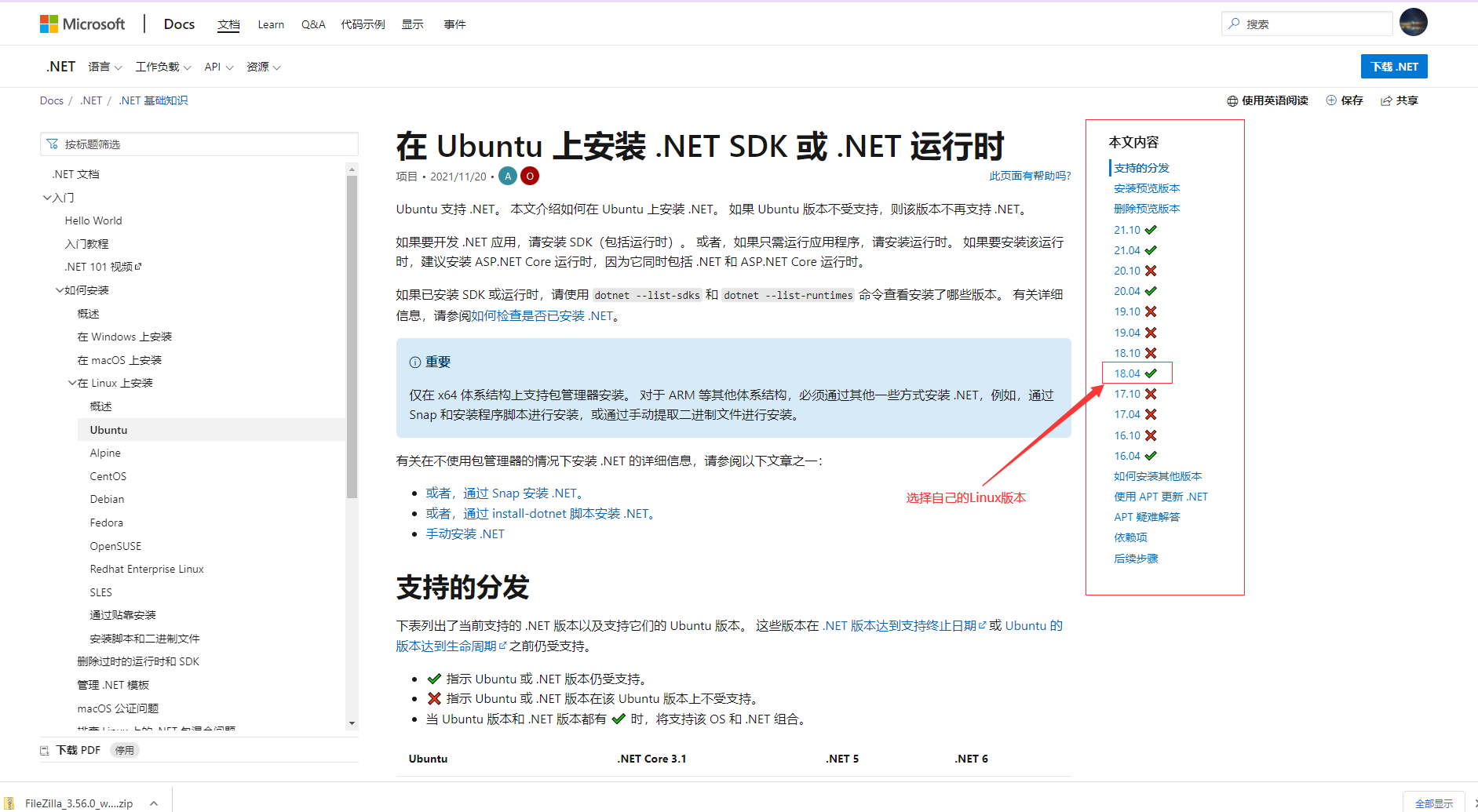Switch to the 文档 tab
This screenshot has height=812, width=1478.
(x=228, y=24)
